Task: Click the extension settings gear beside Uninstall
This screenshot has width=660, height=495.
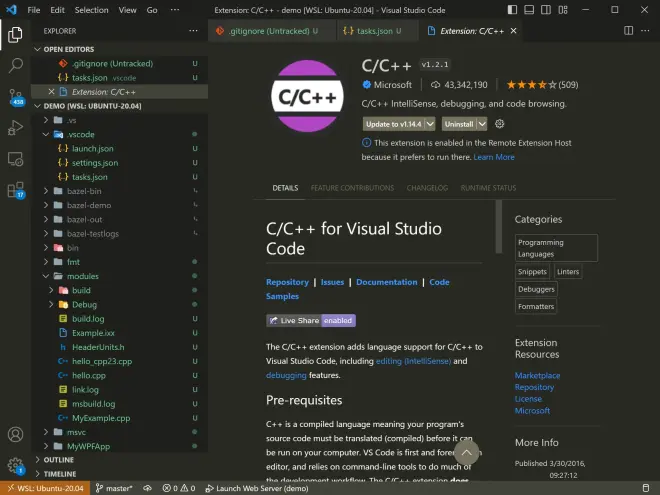Action: click(500, 124)
